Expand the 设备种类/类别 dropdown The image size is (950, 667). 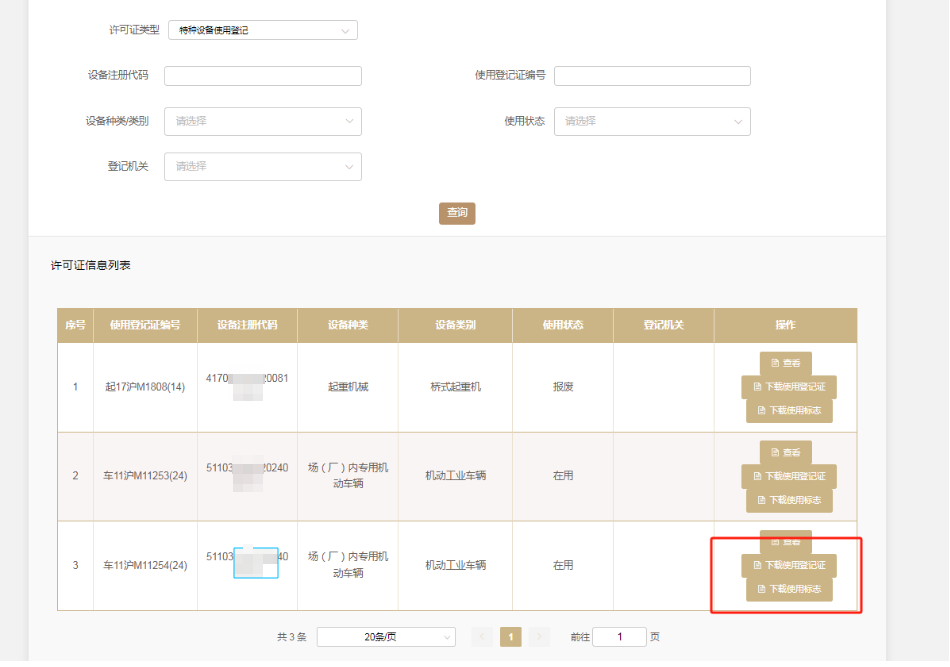(262, 121)
